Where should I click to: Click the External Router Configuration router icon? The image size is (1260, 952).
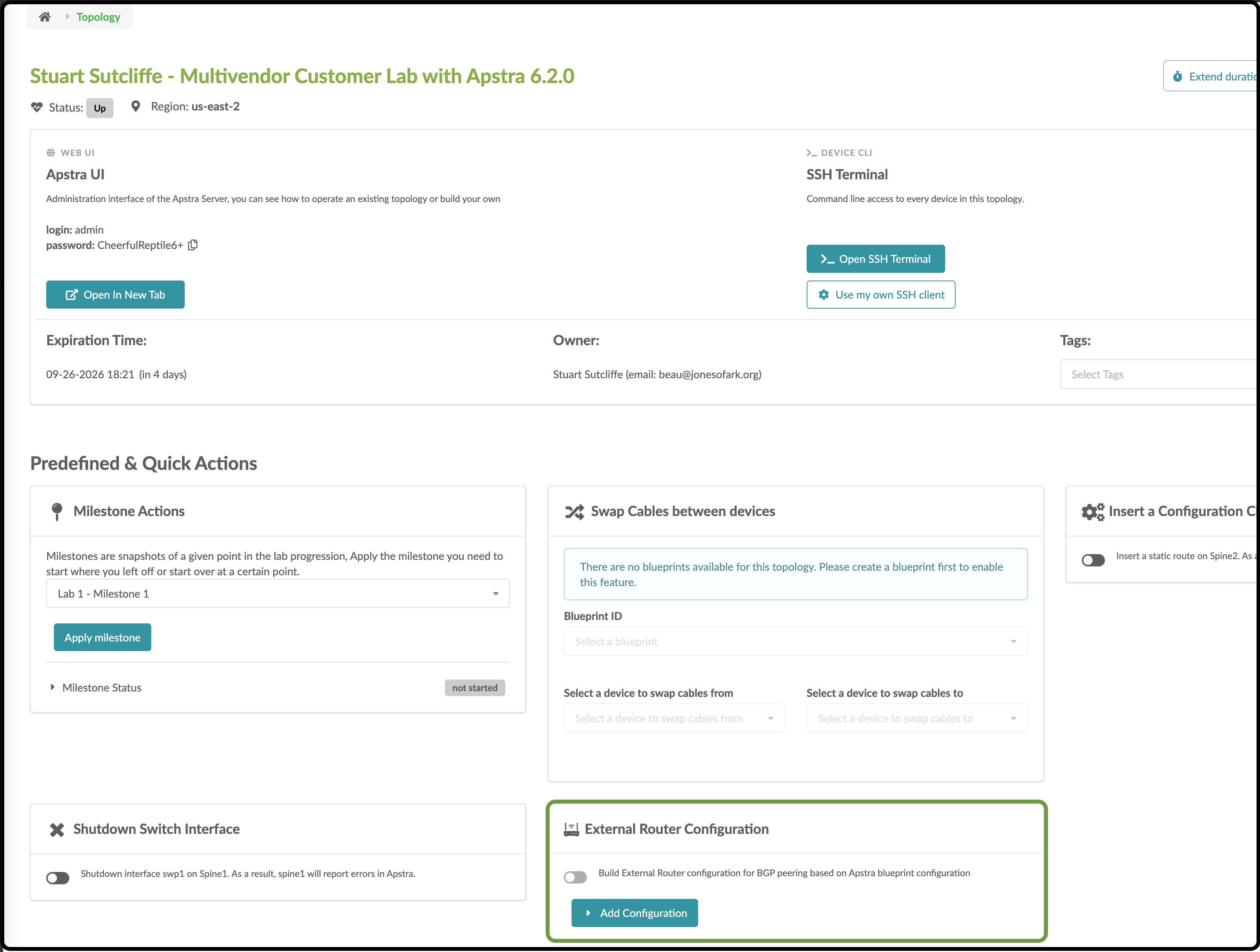click(x=572, y=830)
